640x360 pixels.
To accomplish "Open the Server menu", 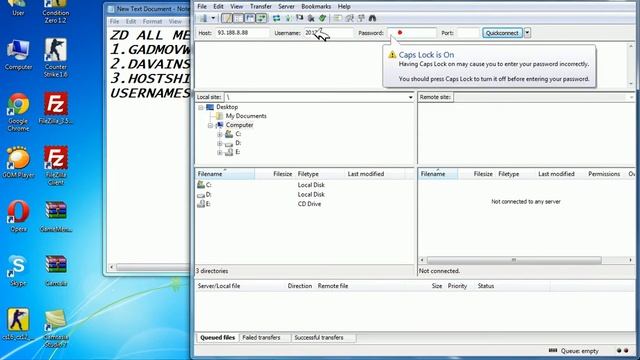I will 286,7.
